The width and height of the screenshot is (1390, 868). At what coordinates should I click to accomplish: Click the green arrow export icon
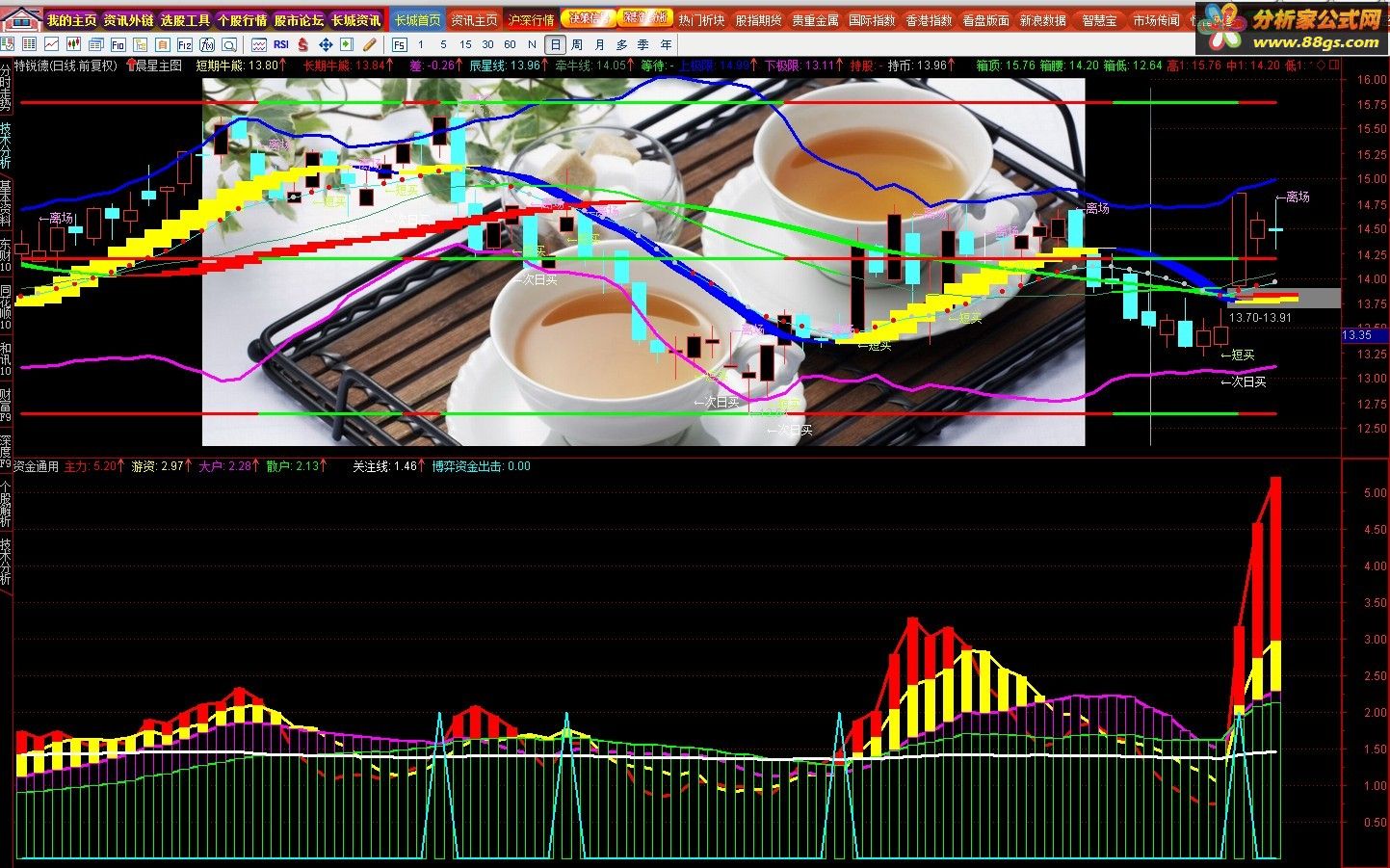(x=347, y=44)
